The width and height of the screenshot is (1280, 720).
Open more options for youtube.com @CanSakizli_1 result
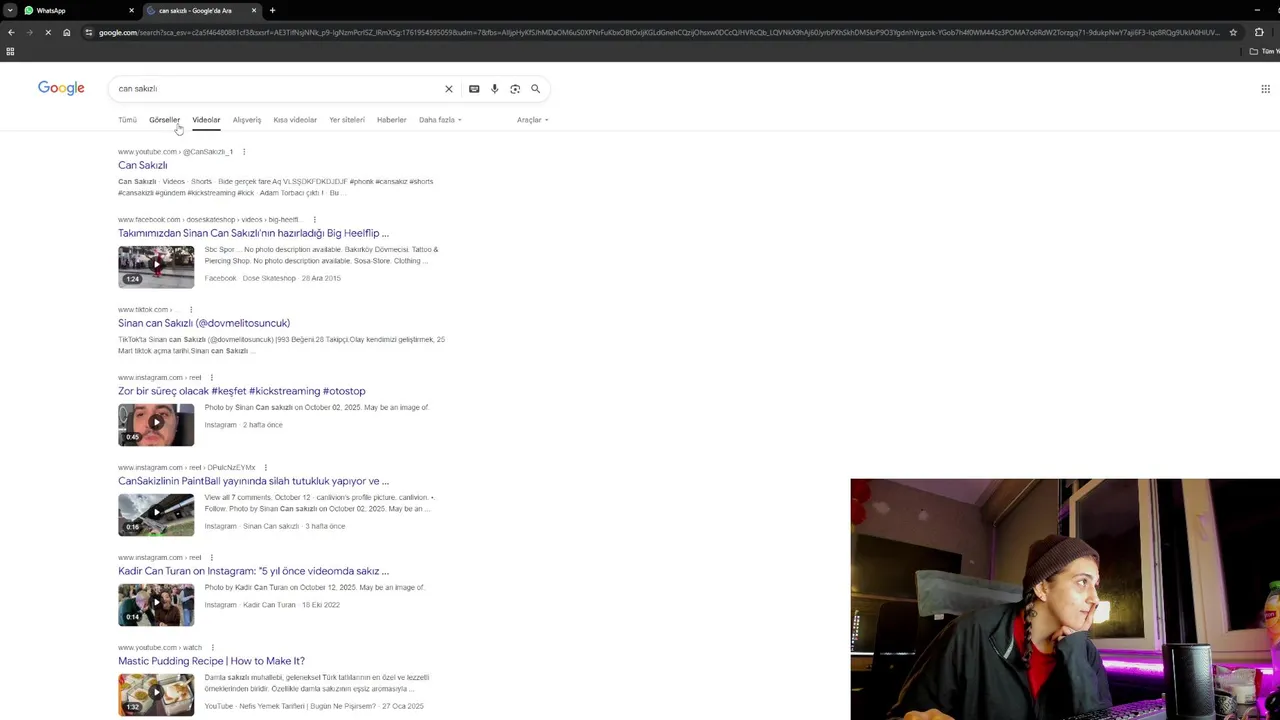click(x=243, y=152)
